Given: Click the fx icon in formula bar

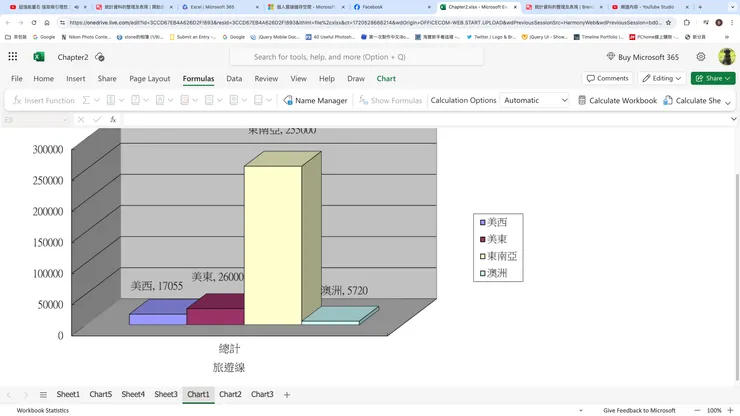Looking at the screenshot, I should (113, 119).
